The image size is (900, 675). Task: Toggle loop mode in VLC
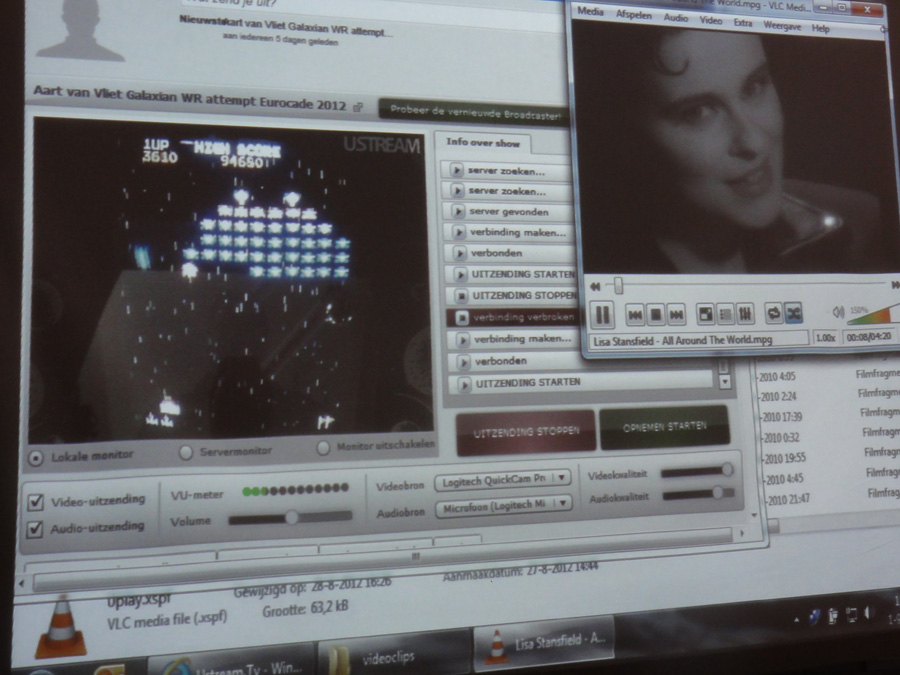tap(774, 313)
